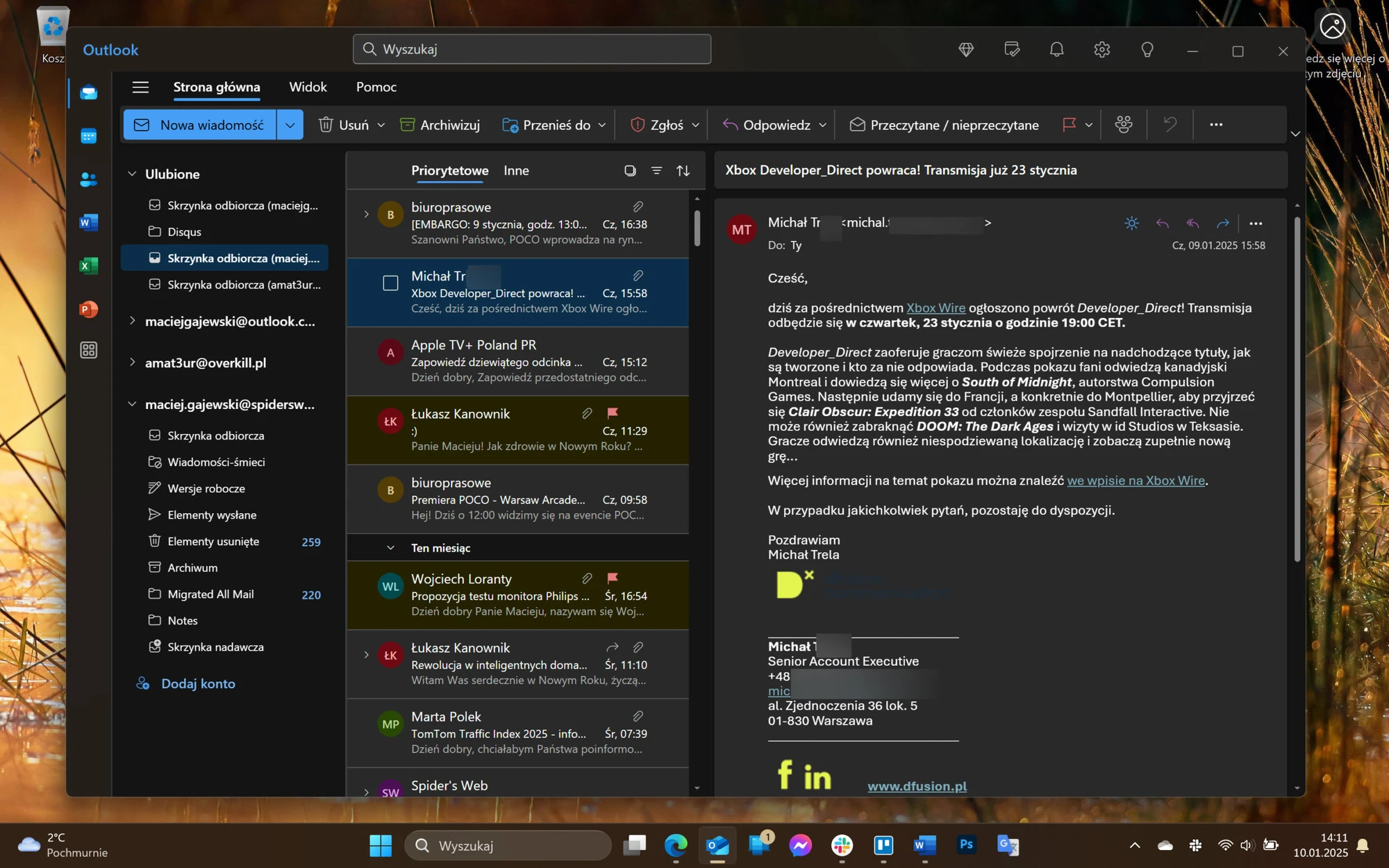The height and width of the screenshot is (868, 1389).
Task: Open the Windows Start menu
Action: pos(381,845)
